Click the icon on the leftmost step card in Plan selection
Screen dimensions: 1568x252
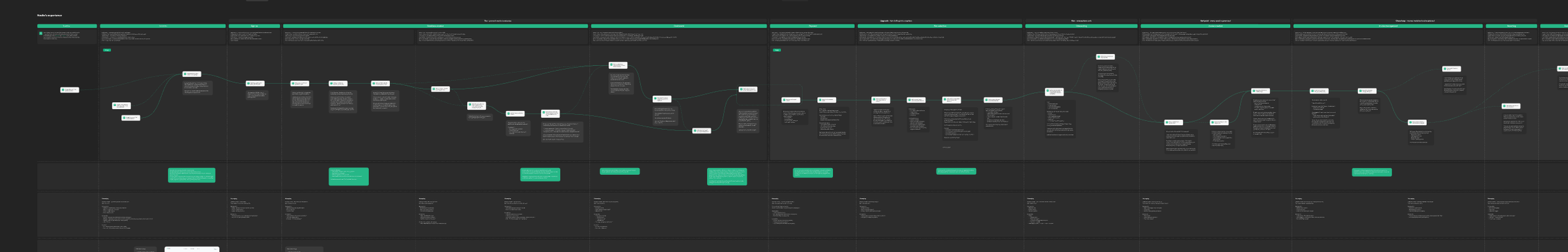tap(874, 100)
